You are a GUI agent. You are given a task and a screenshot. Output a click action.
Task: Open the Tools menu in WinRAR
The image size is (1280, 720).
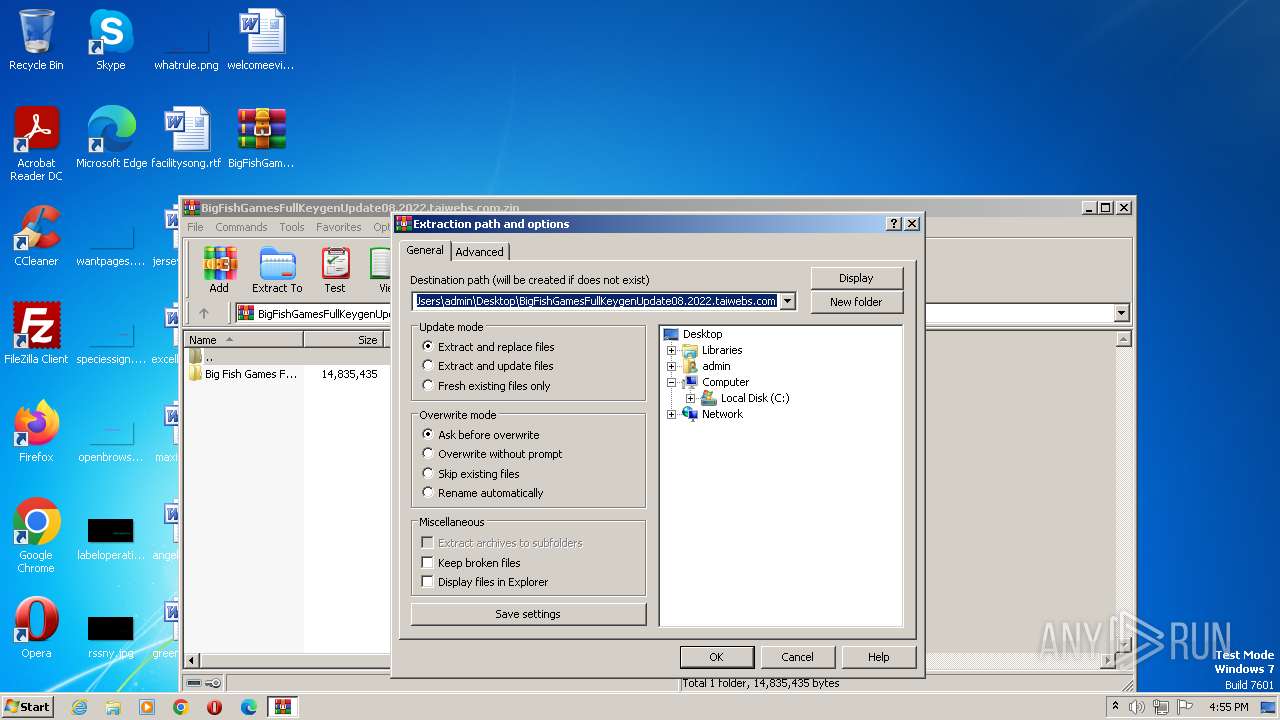coord(292,227)
